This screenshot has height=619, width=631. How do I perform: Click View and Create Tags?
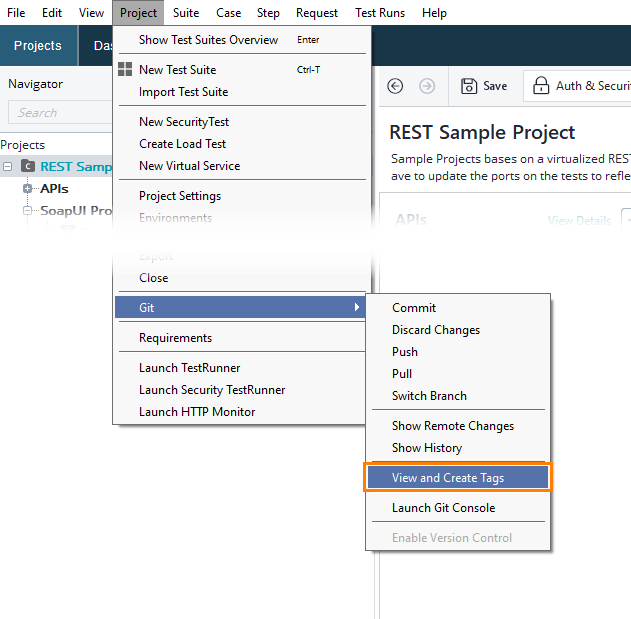[x=458, y=477]
